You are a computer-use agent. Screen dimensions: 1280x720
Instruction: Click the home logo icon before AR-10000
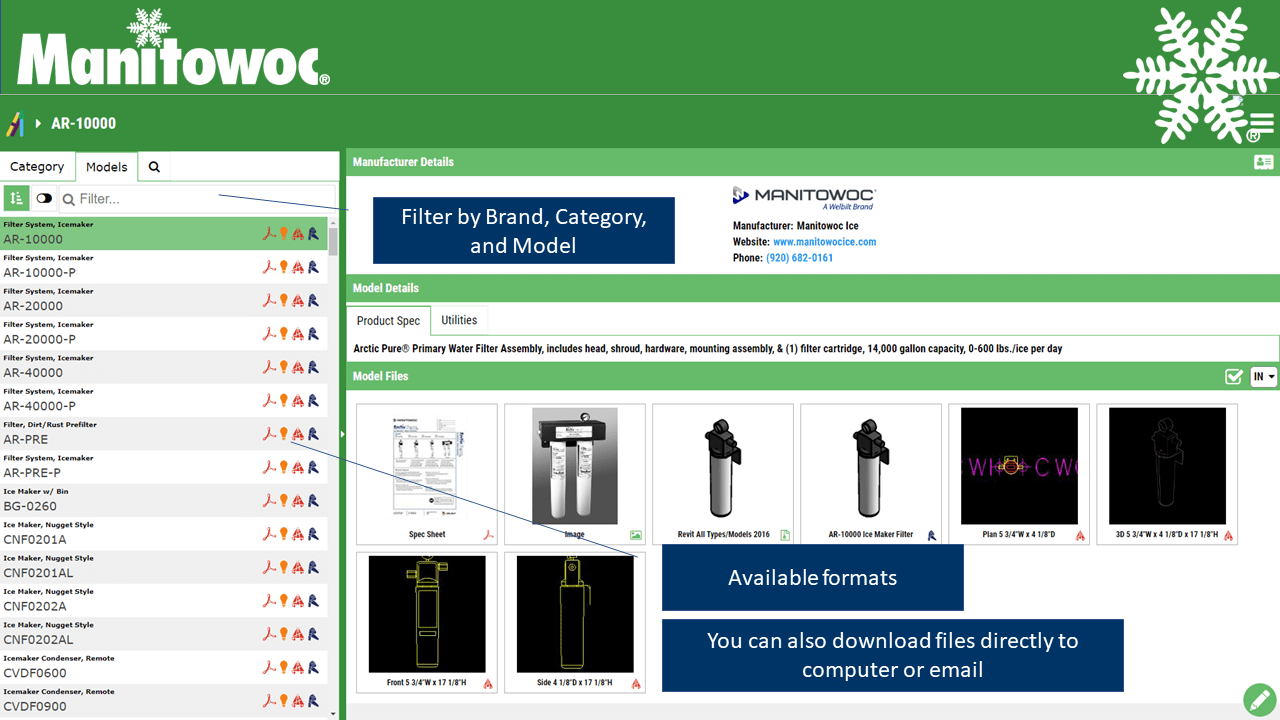(15, 124)
